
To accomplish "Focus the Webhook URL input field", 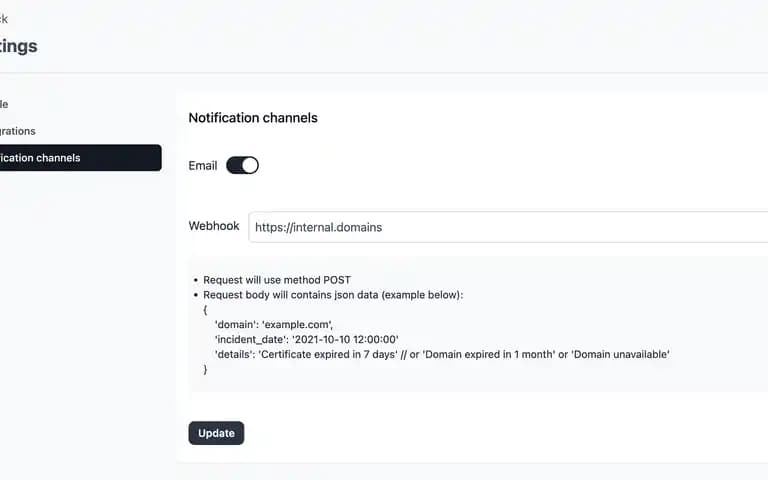I will click(508, 227).
